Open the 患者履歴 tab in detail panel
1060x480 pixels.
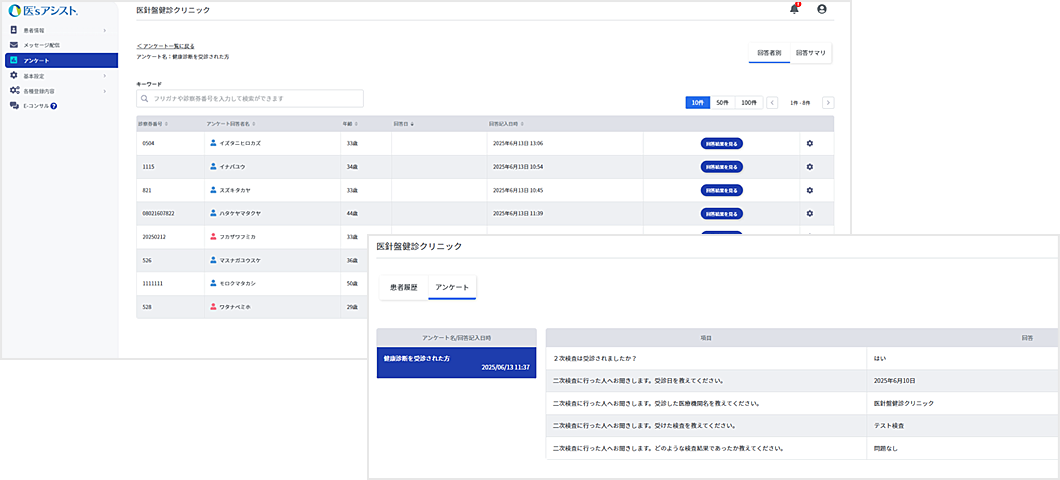pyautogui.click(x=403, y=287)
